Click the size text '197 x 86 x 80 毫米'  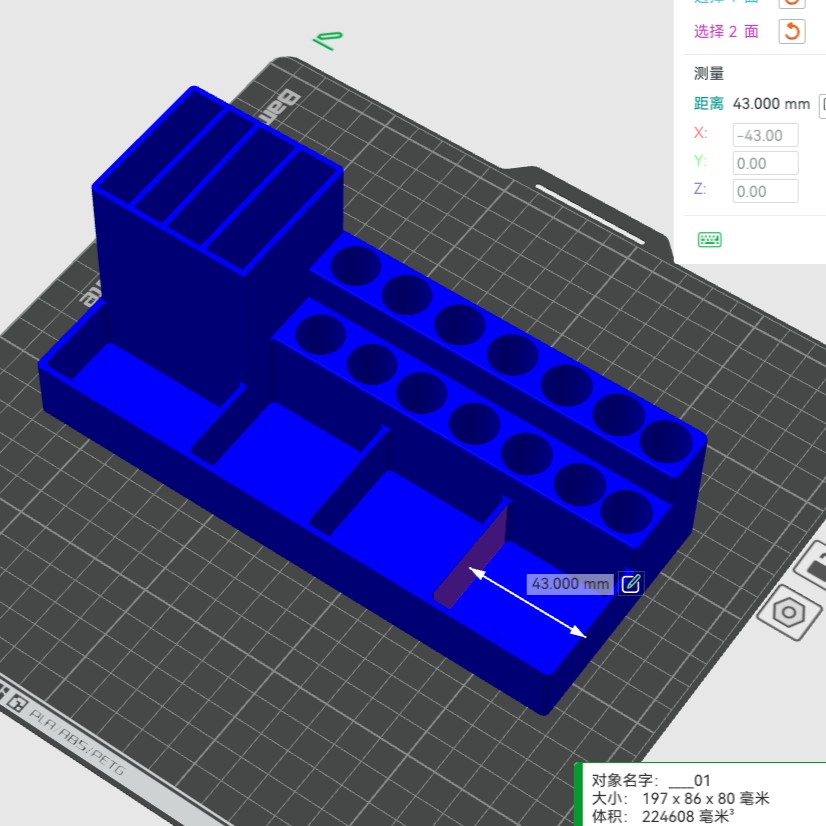coord(706,799)
